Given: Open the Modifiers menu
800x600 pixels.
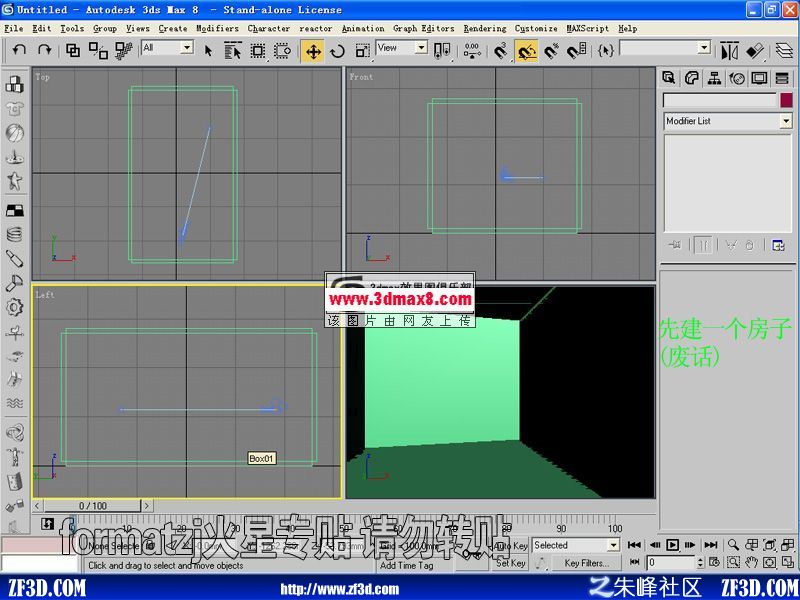Looking at the screenshot, I should pyautogui.click(x=217, y=29).
